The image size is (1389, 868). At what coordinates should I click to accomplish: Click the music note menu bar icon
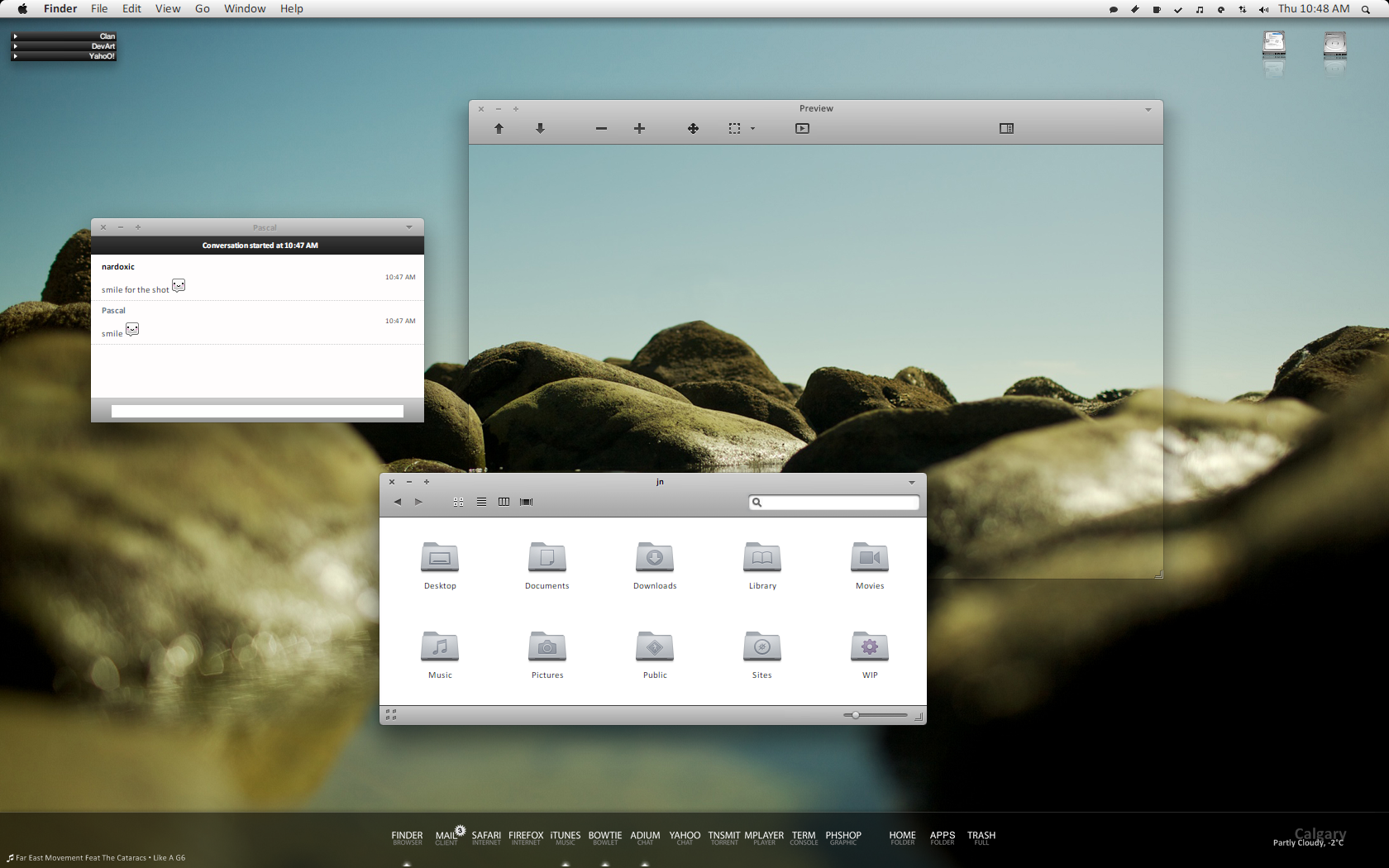click(x=1200, y=10)
